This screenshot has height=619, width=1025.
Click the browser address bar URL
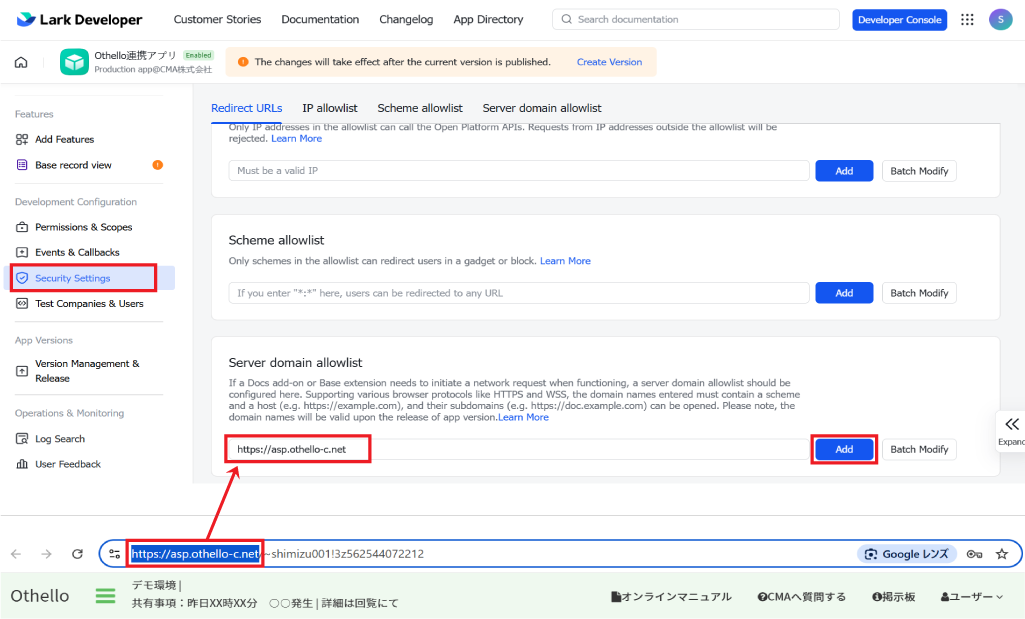coord(277,554)
